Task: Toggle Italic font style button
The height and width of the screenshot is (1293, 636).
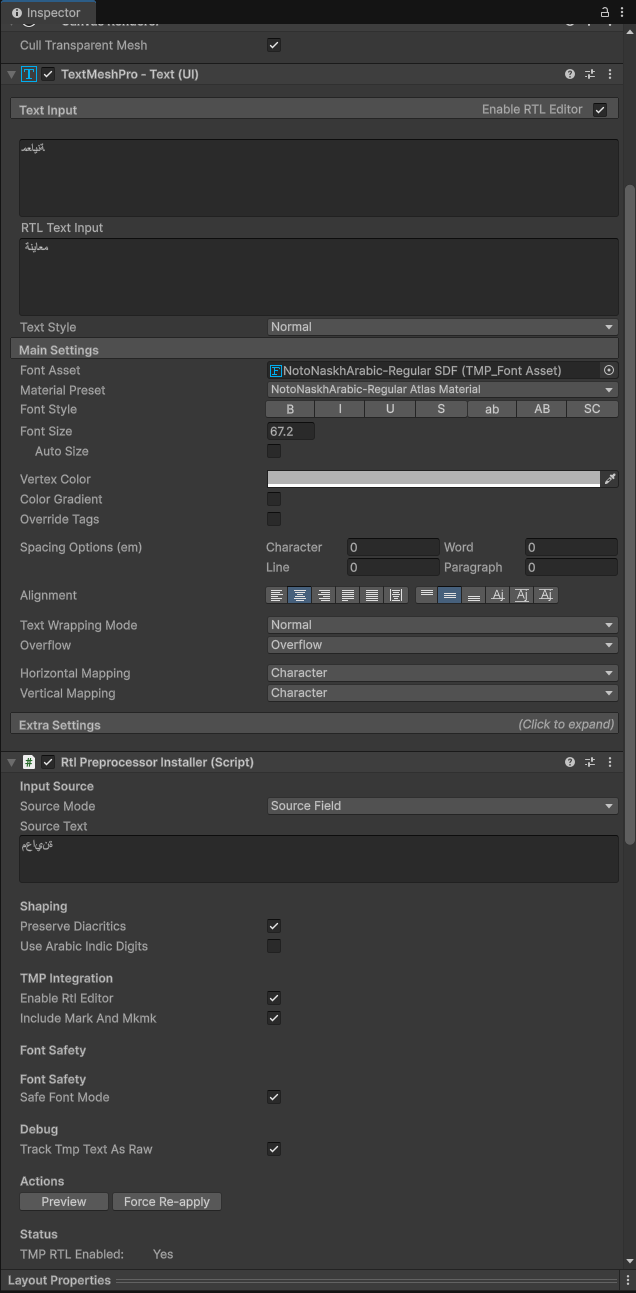Action: pos(340,409)
